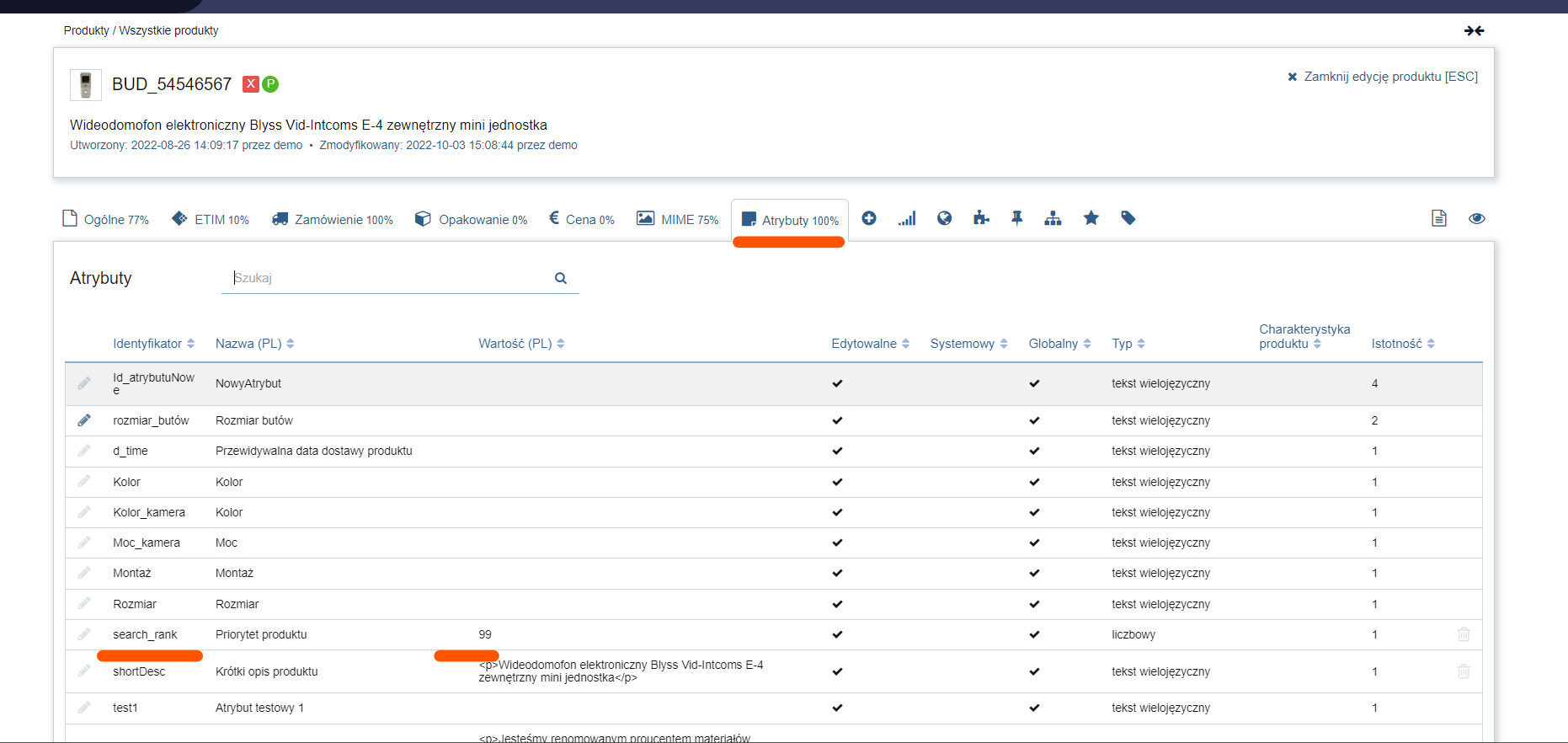Switch to the Cena 0% tab

[x=582, y=219]
